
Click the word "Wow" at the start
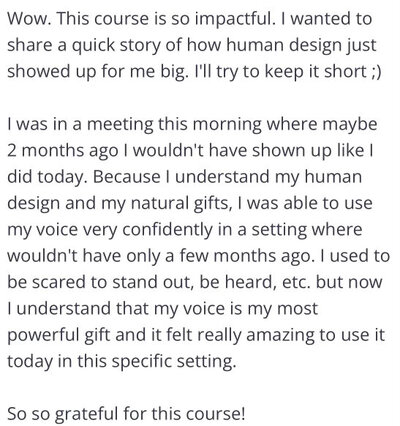(28, 18)
